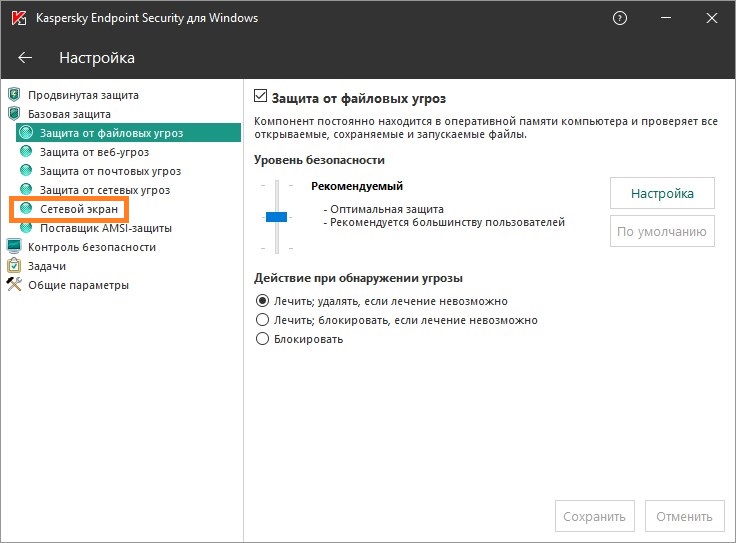Click the security level slider handle
Viewport: 736px width, 543px height.
[x=276, y=217]
